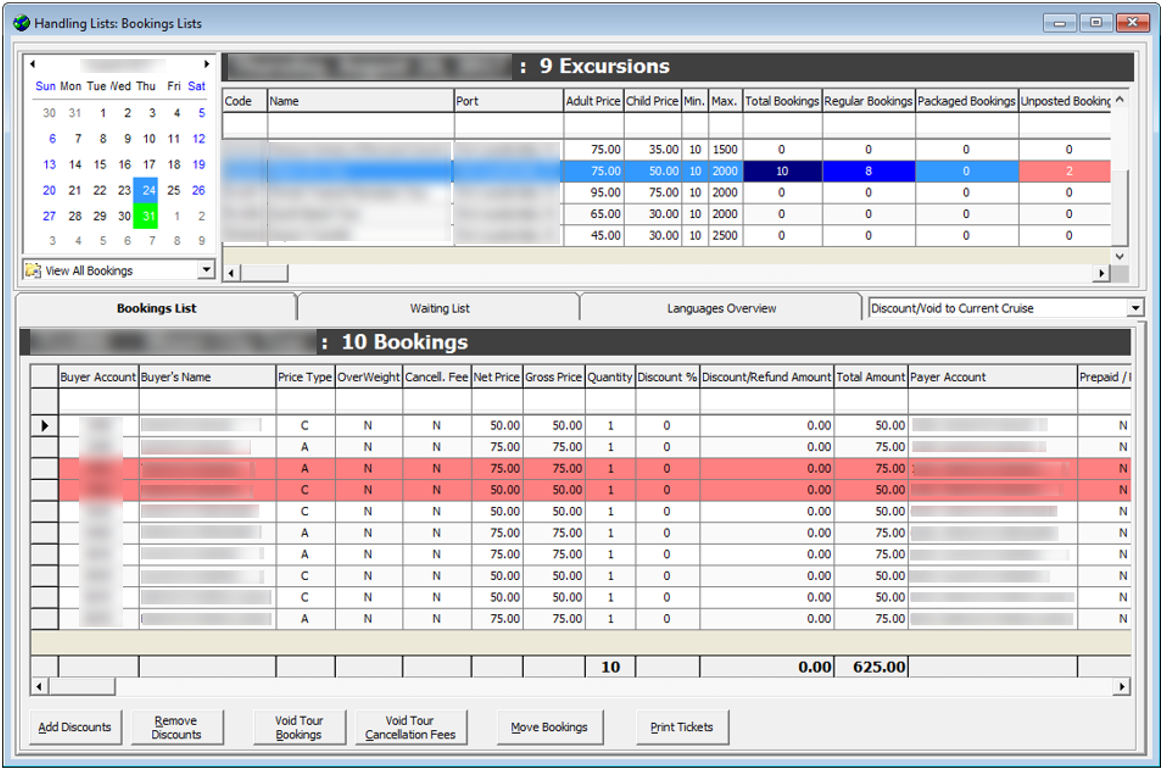Click the Discount % column header
Viewport: 1161px width, 770px height.
pyautogui.click(x=667, y=377)
